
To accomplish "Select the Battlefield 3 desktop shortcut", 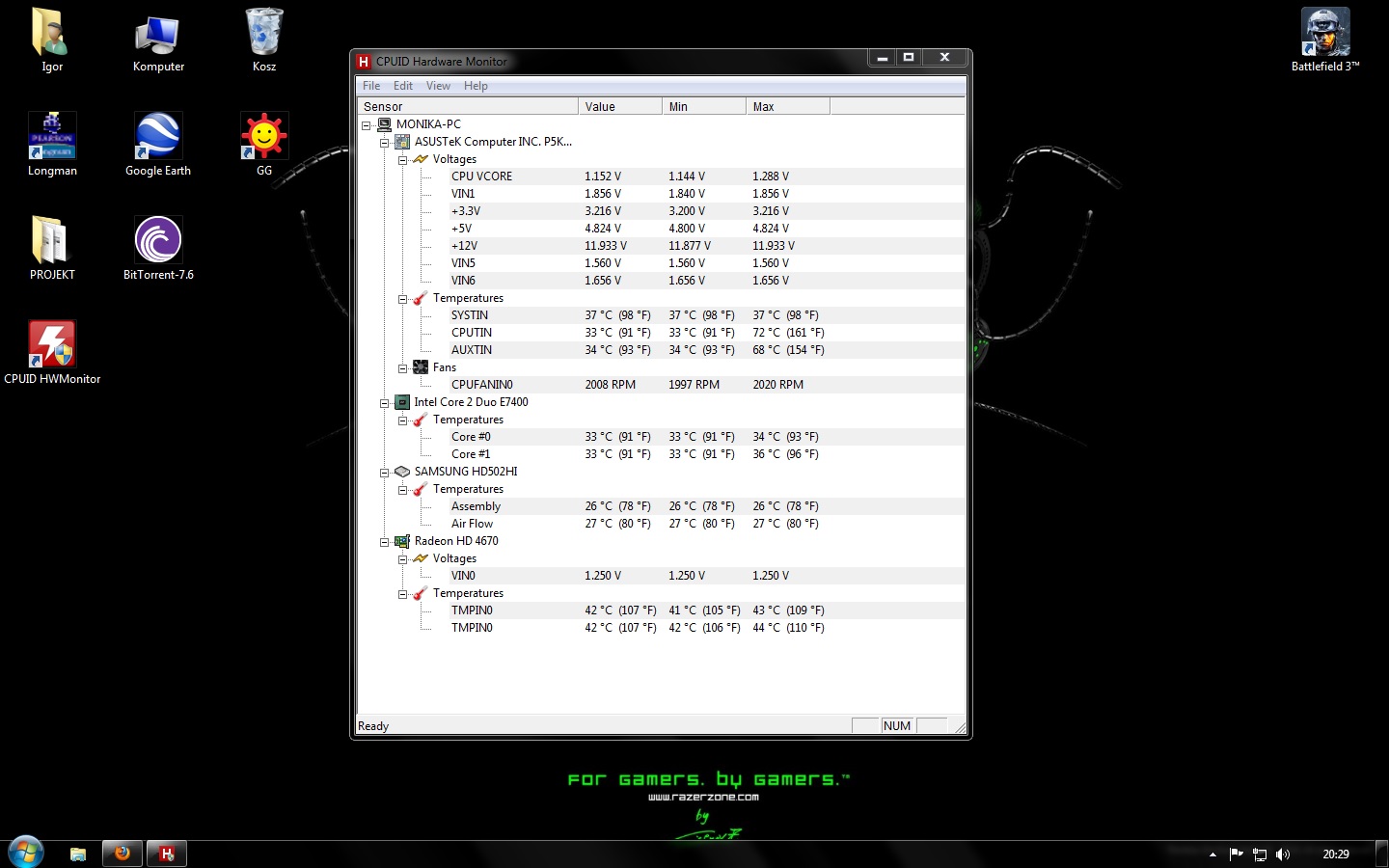I will click(x=1325, y=41).
